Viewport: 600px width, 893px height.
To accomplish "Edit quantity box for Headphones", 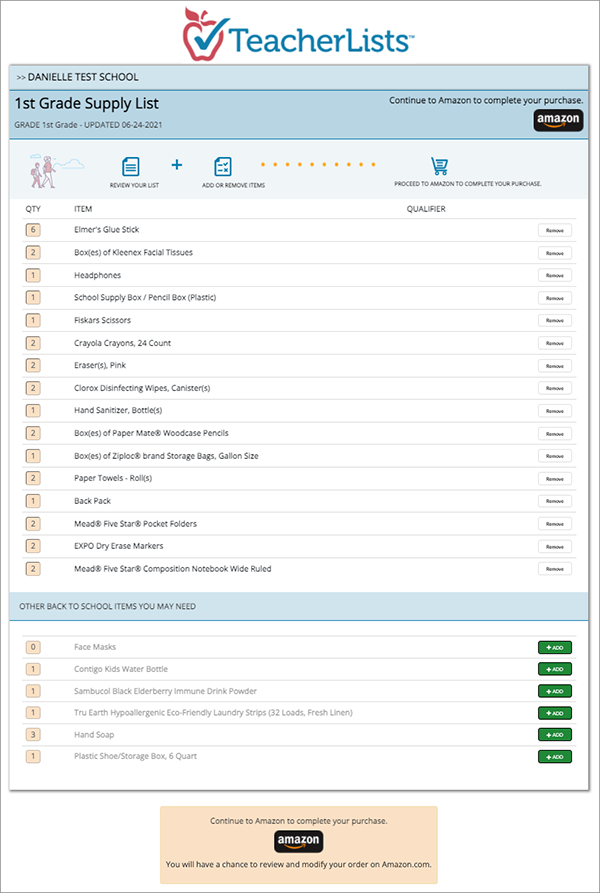I will [x=33, y=275].
